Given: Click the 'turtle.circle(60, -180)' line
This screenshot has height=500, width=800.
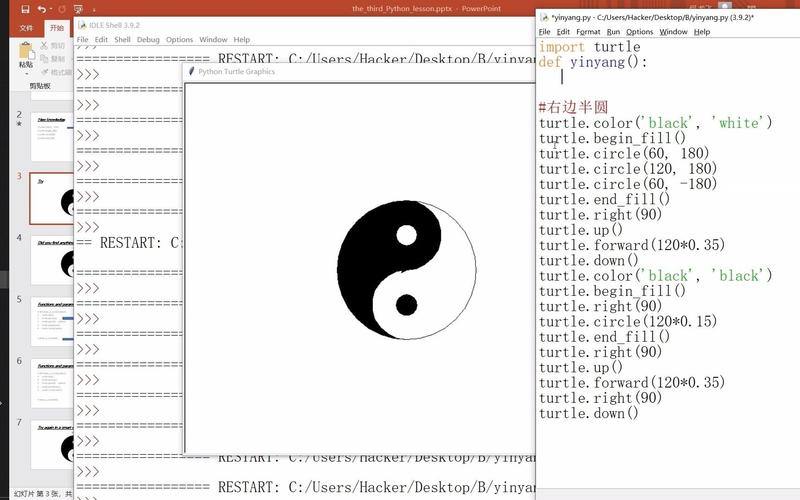Looking at the screenshot, I should click(628, 184).
